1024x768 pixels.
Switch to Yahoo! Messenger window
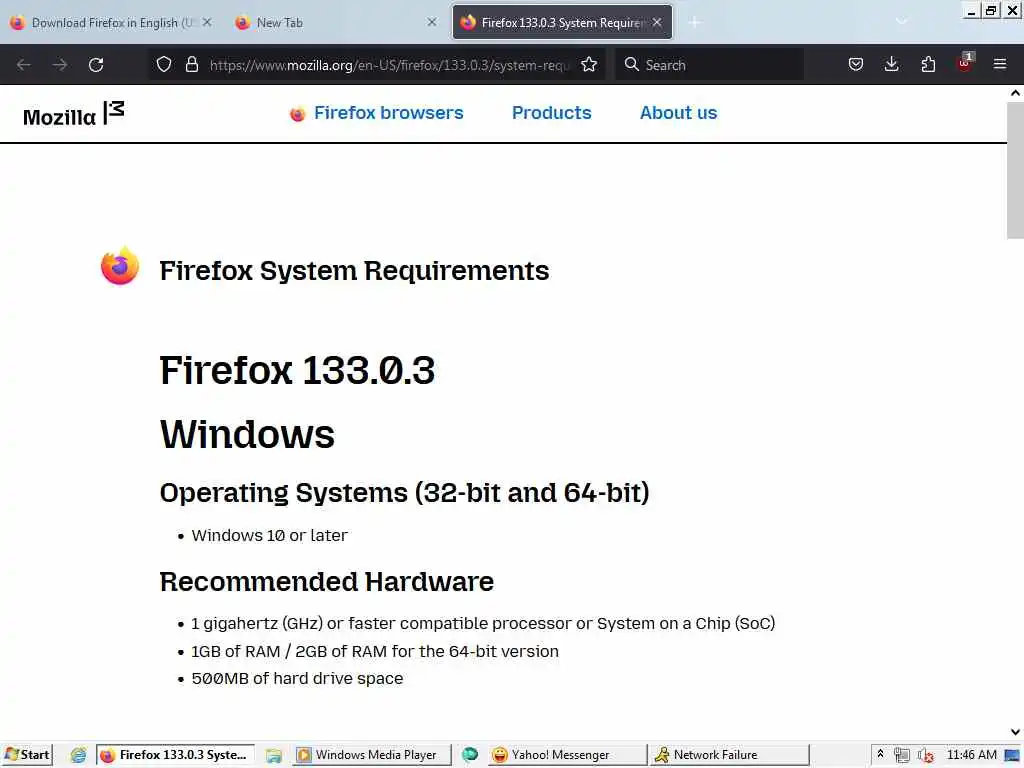[x=567, y=754]
